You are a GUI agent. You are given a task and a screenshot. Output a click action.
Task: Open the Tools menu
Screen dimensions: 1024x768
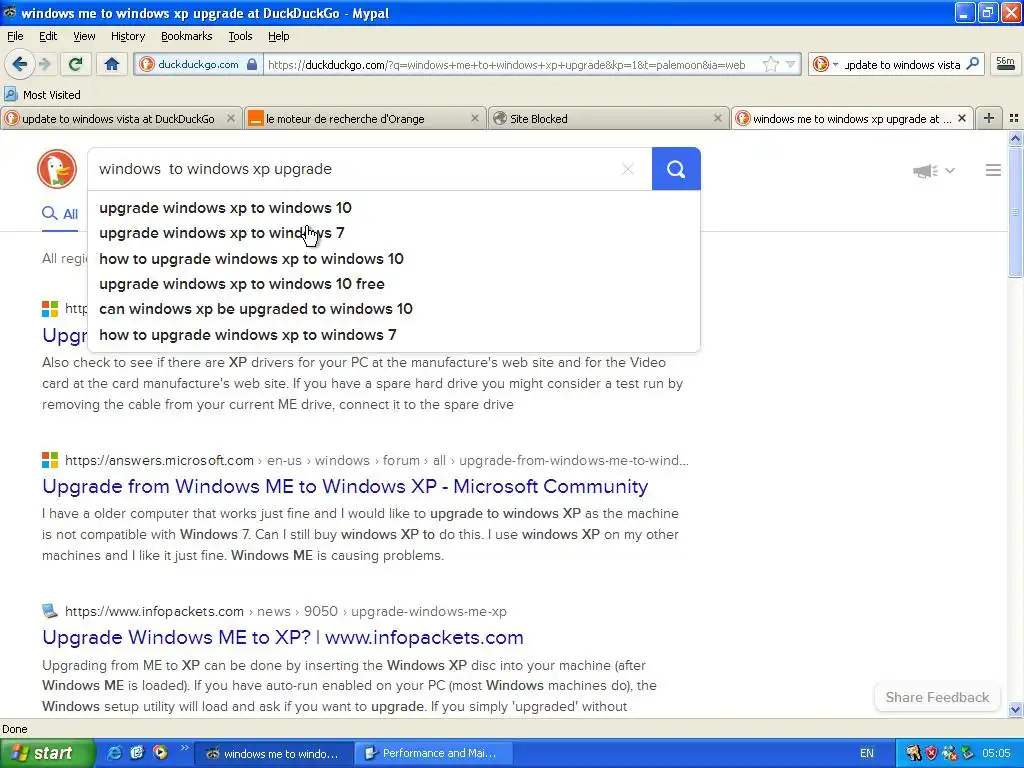[240, 36]
